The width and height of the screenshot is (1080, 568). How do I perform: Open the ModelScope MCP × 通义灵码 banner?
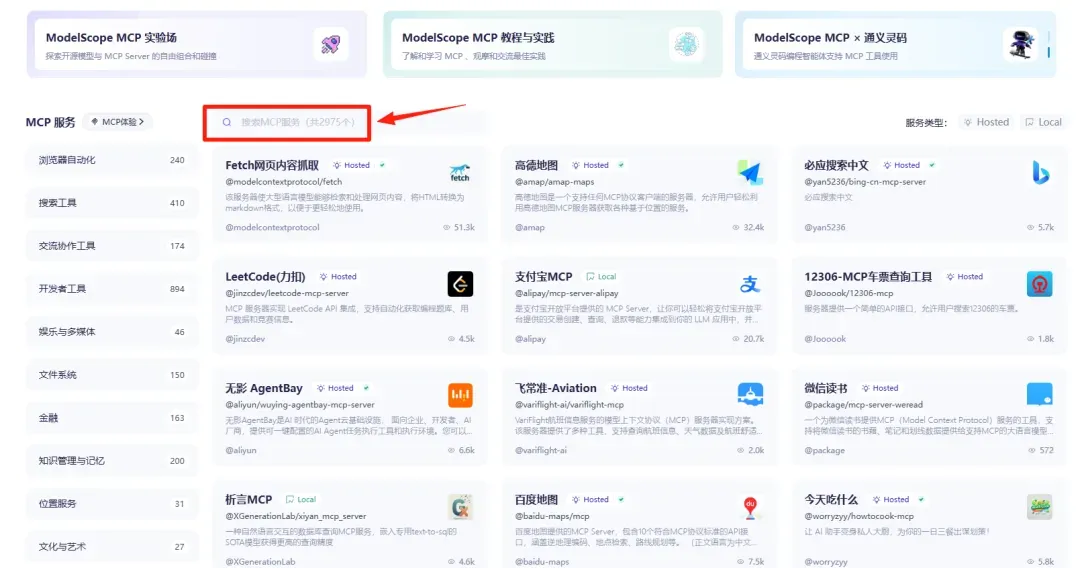pyautogui.click(x=895, y=45)
